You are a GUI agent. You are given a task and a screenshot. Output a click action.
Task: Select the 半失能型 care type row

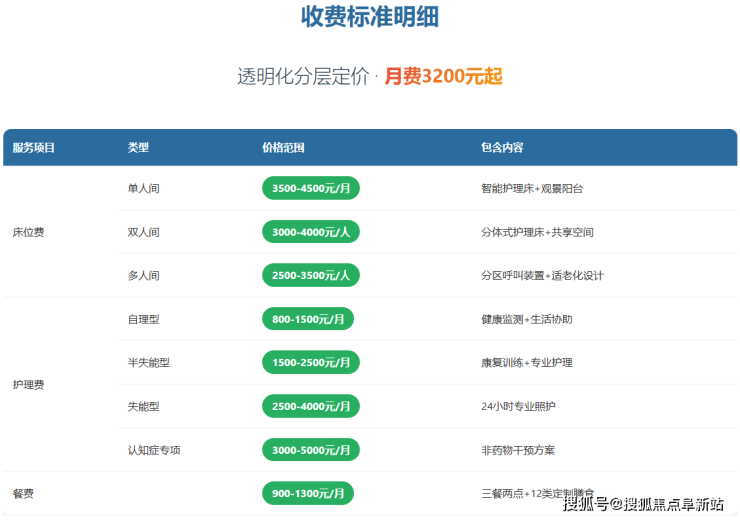coord(149,362)
